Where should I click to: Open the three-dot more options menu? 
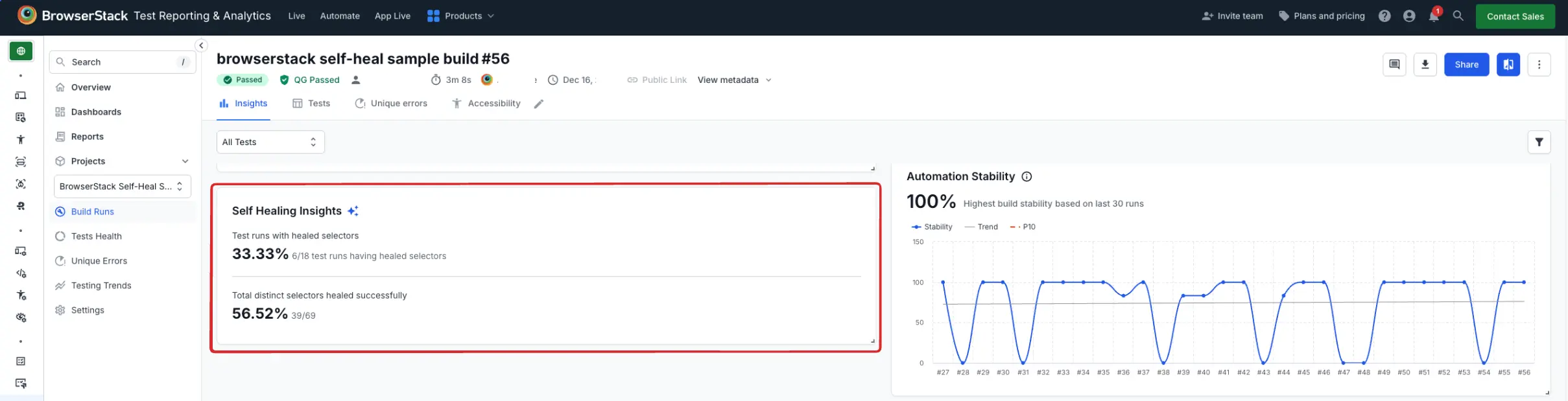1539,64
